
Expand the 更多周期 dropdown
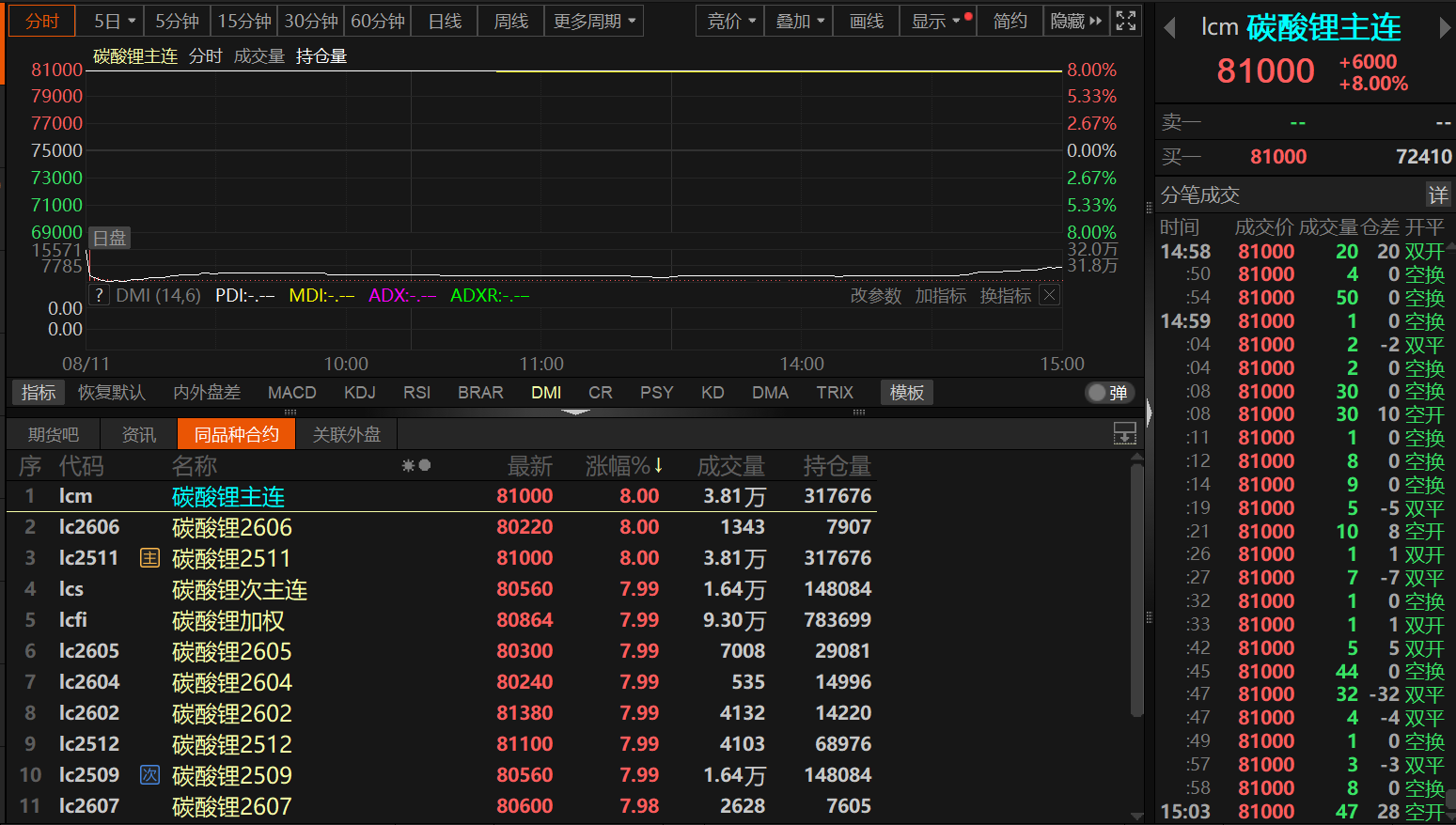(x=594, y=21)
